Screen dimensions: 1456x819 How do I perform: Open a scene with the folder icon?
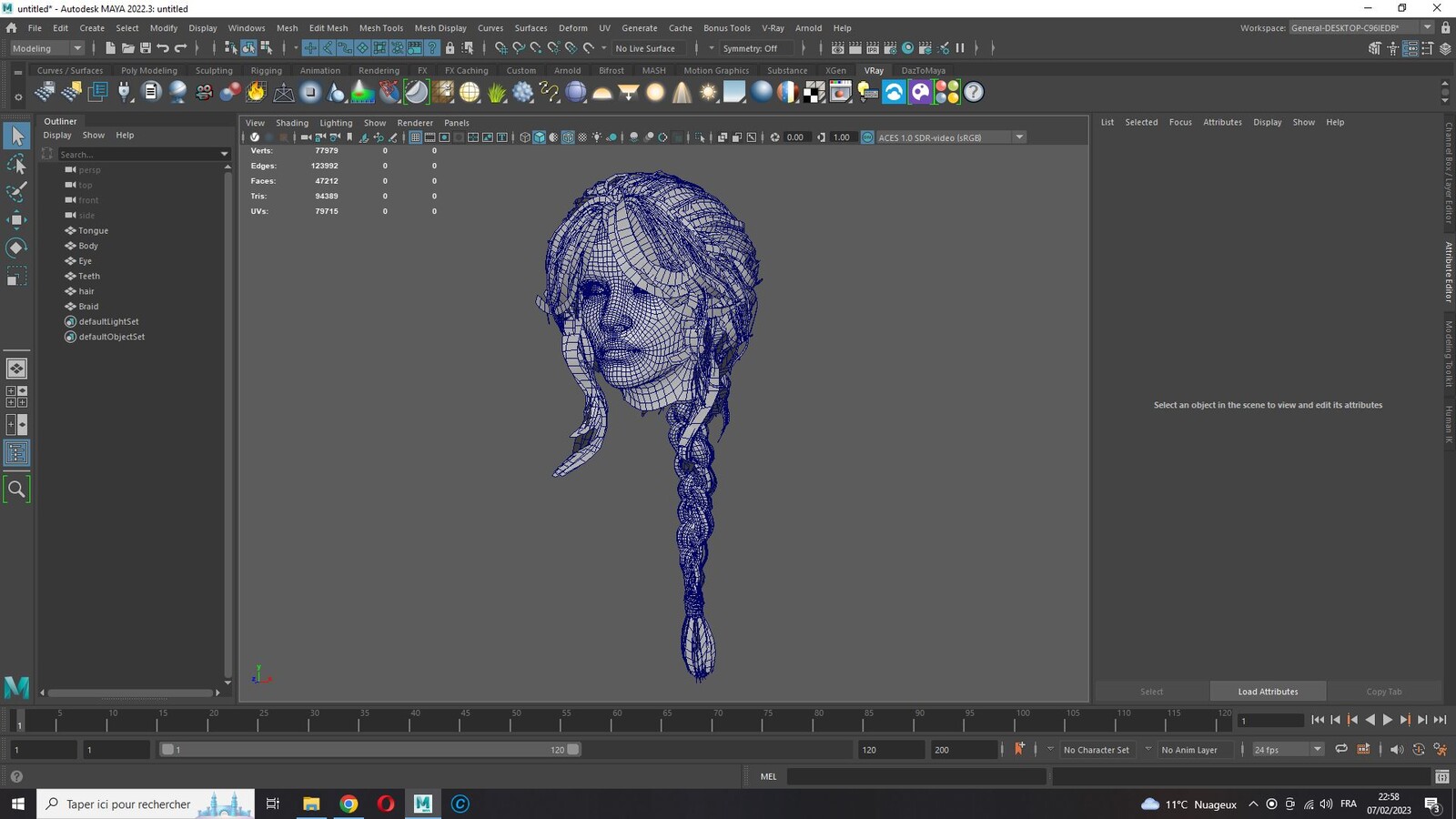click(127, 48)
